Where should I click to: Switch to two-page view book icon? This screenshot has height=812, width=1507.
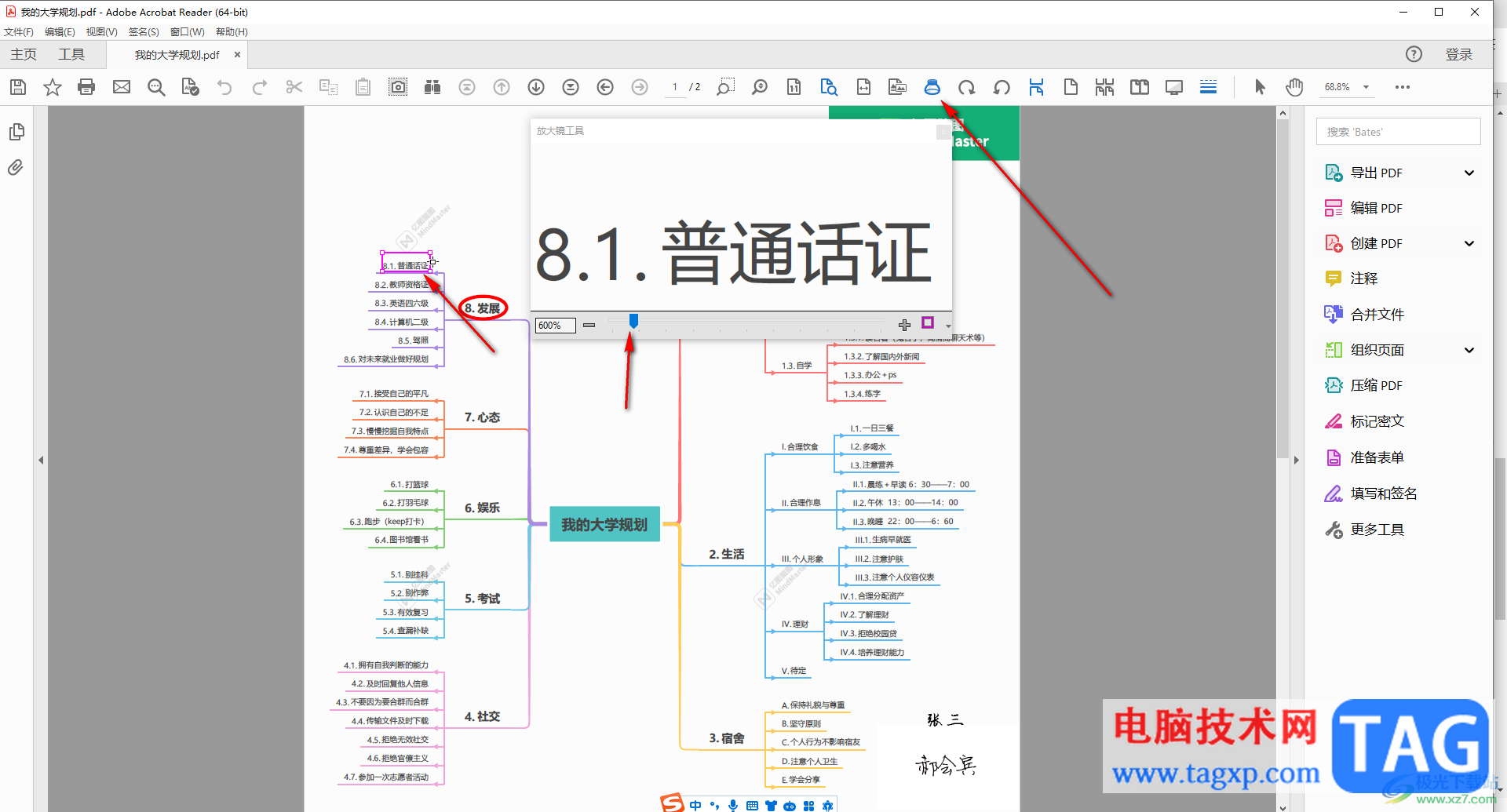[1140, 87]
